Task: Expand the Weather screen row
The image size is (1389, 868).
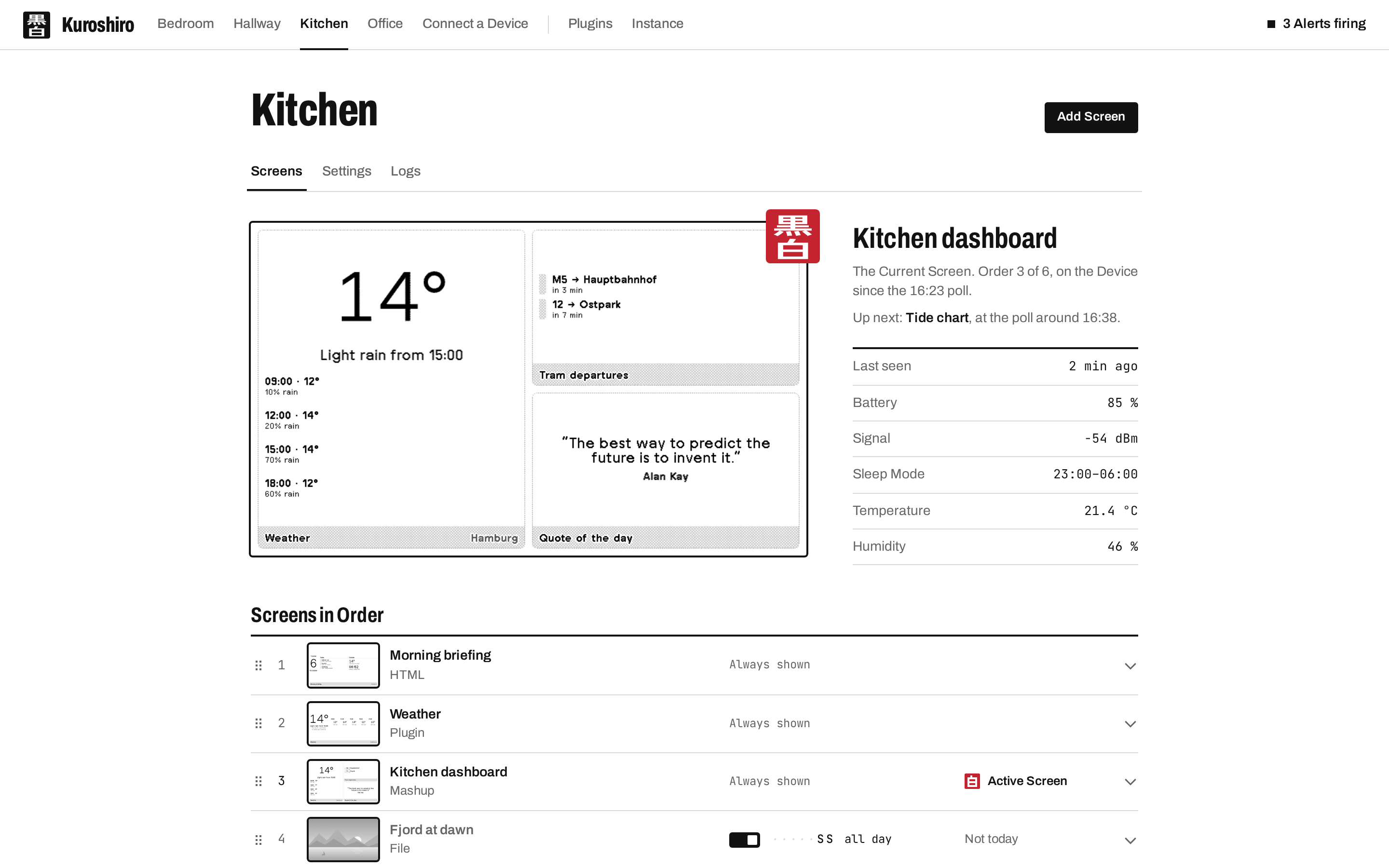Action: click(x=1130, y=724)
